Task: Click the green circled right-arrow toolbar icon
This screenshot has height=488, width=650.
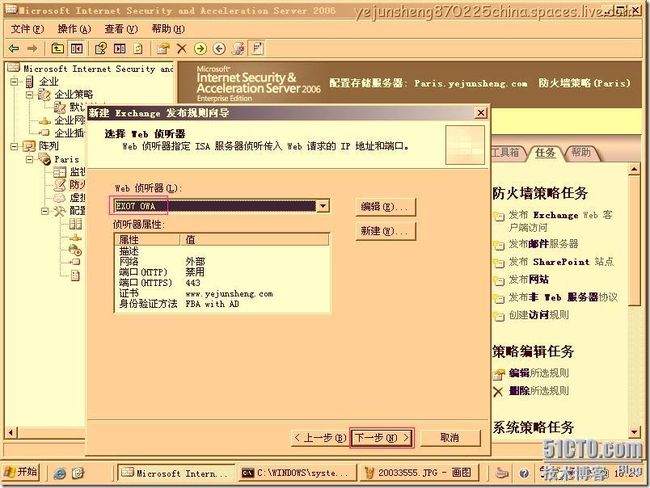Action: [x=200, y=49]
